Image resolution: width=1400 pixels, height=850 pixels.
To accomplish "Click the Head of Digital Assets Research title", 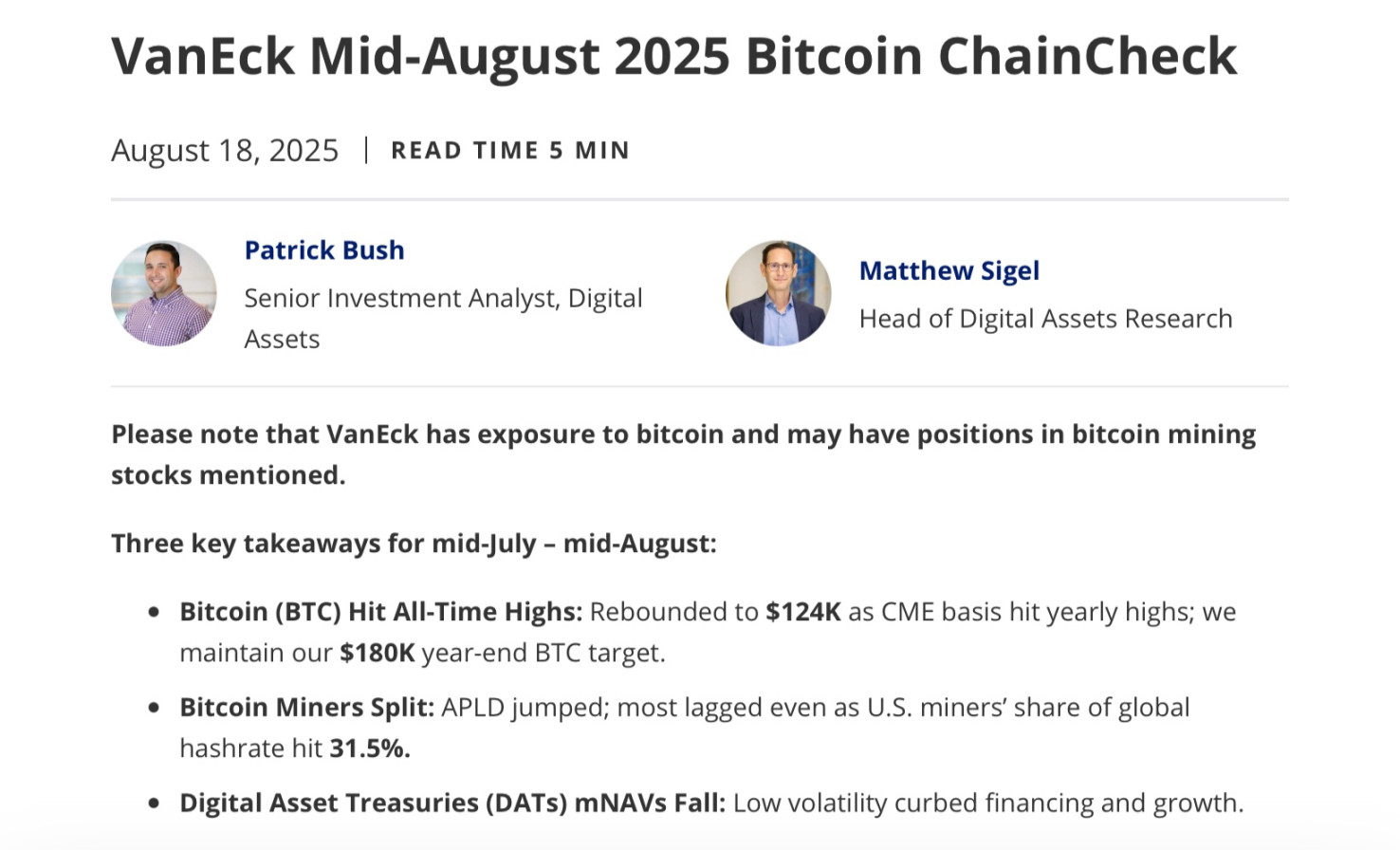I will click(1045, 319).
